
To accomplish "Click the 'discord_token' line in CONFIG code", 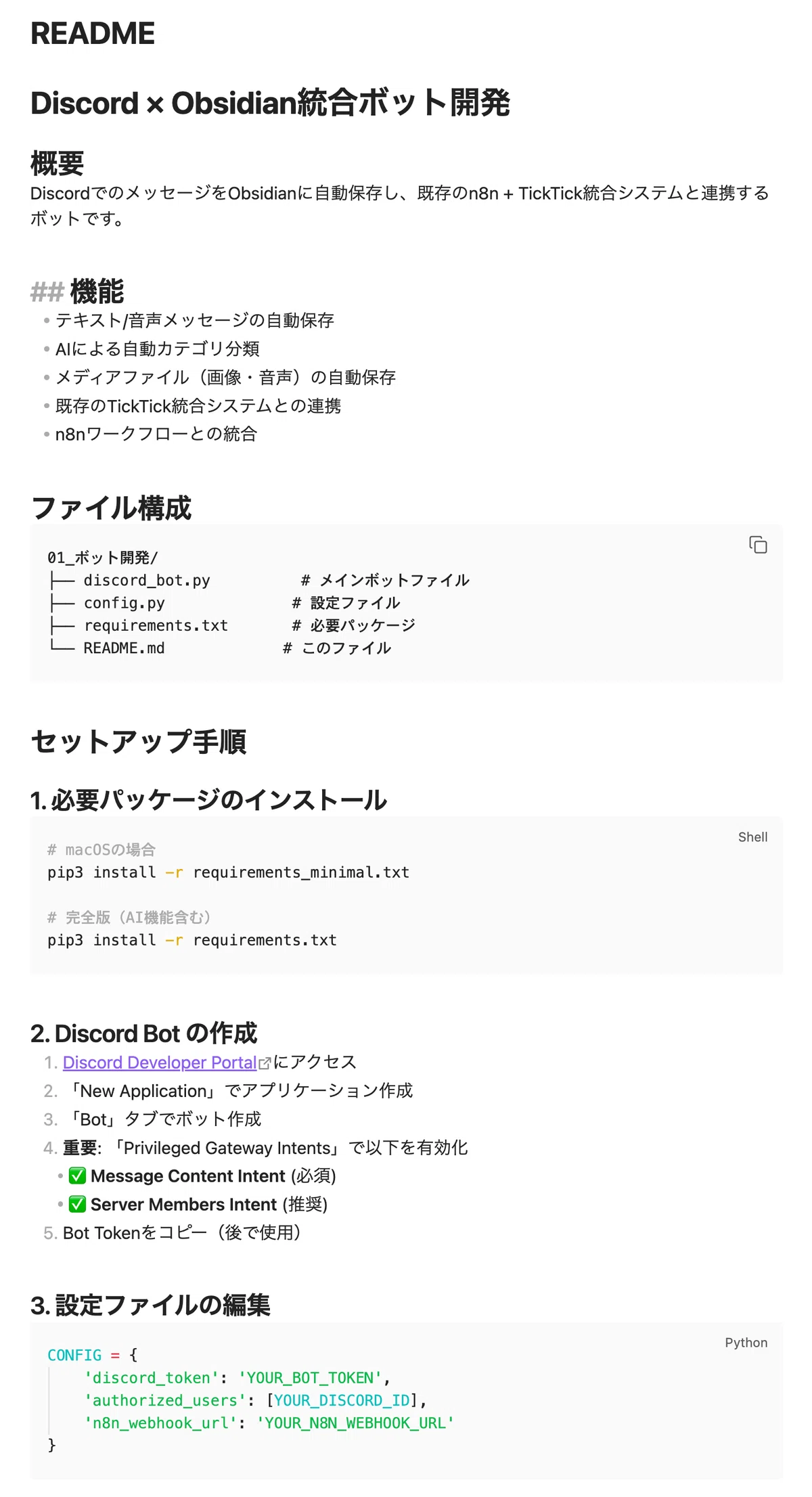I will pyautogui.click(x=237, y=1378).
